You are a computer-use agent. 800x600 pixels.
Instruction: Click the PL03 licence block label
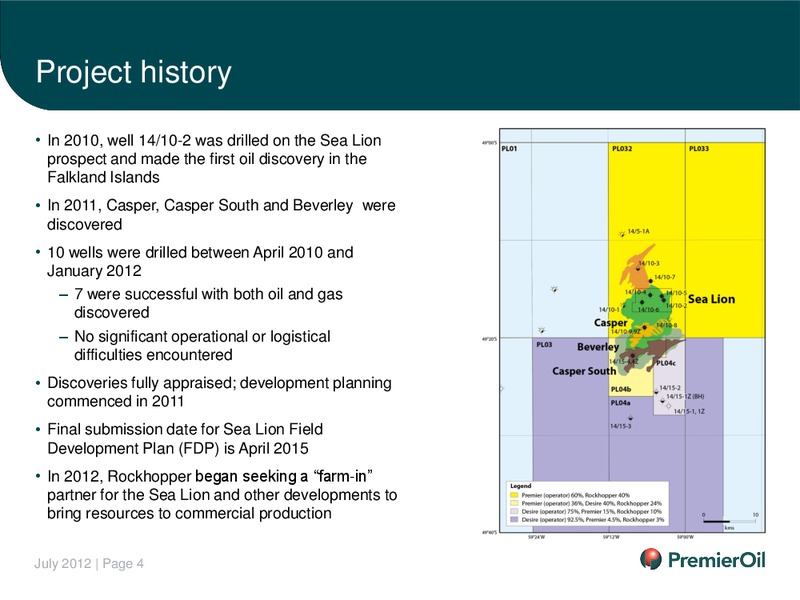coord(544,344)
